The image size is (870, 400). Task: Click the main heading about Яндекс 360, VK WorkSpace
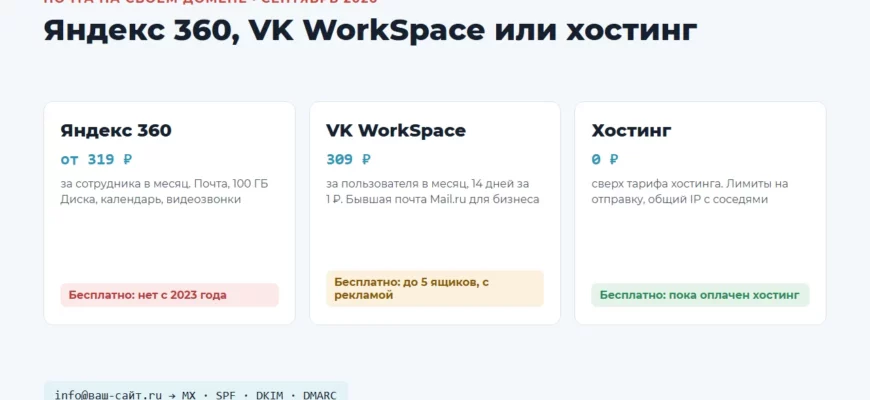[370, 31]
